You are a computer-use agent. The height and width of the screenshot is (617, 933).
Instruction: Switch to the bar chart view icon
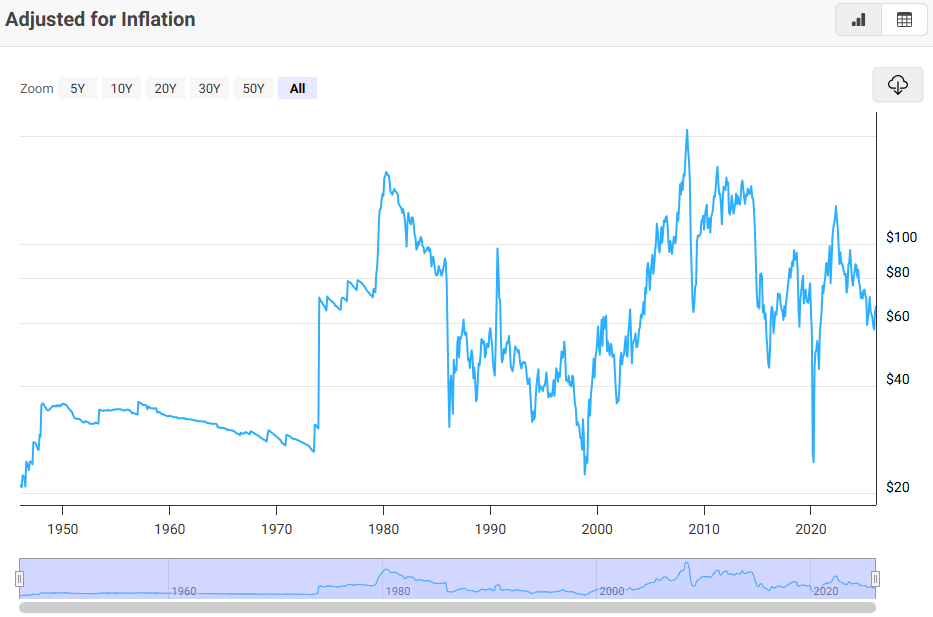coord(858,20)
